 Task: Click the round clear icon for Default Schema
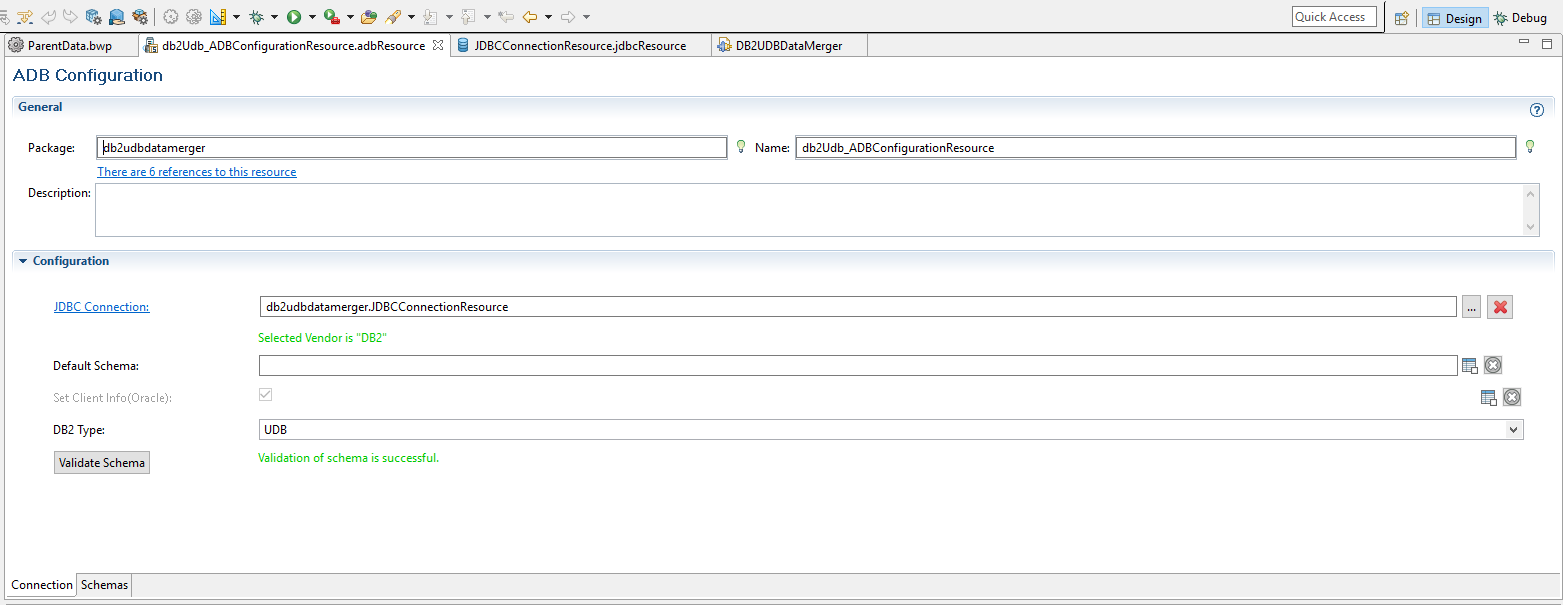coord(1493,366)
